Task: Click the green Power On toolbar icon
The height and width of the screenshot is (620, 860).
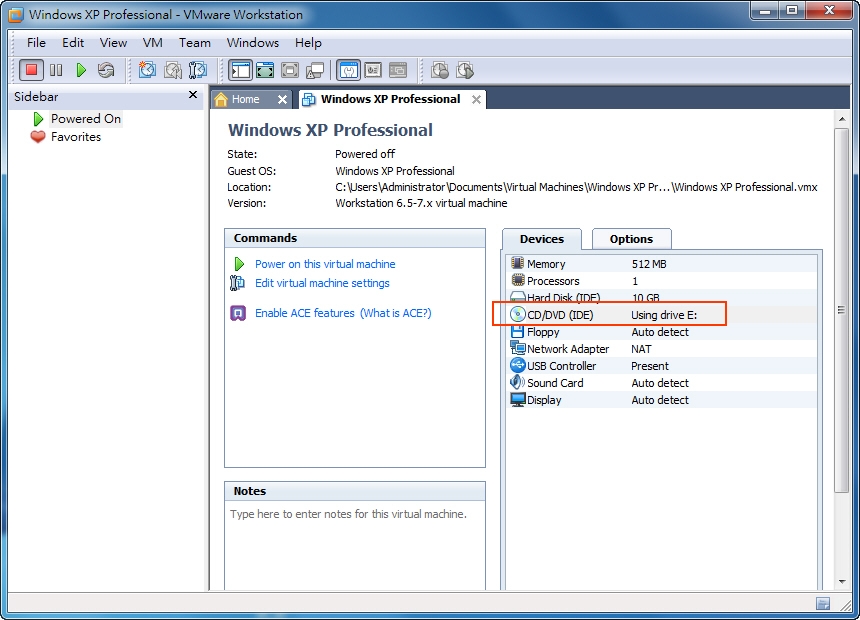Action: [x=81, y=70]
